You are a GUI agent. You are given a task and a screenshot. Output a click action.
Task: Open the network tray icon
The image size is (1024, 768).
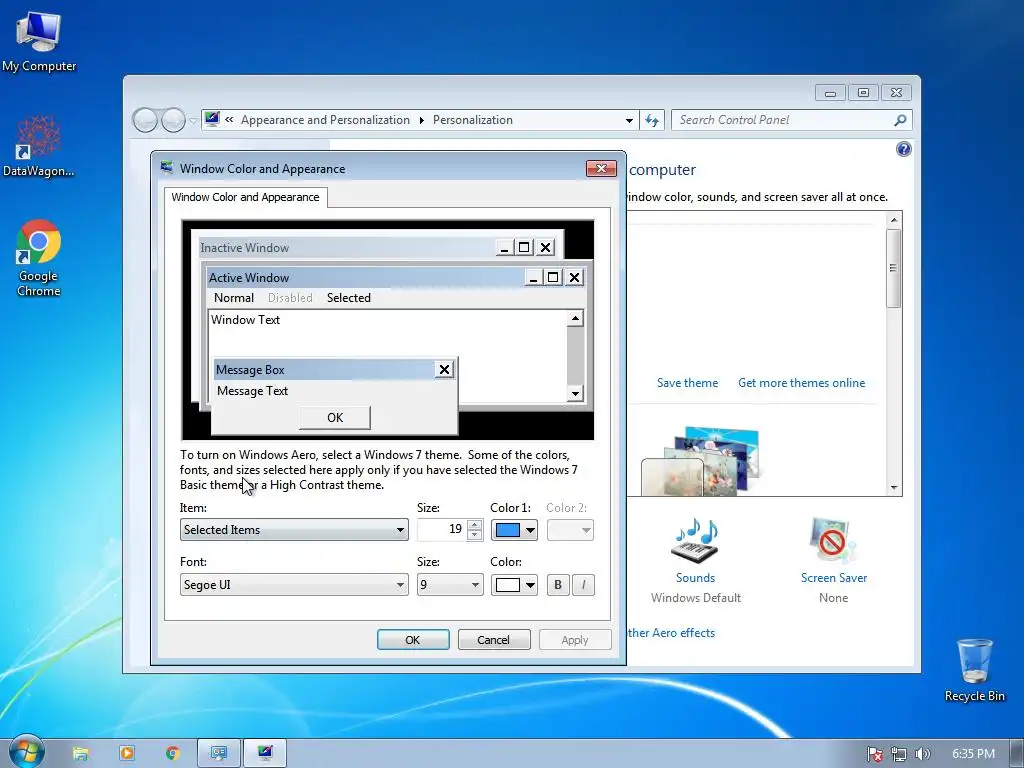click(x=899, y=754)
